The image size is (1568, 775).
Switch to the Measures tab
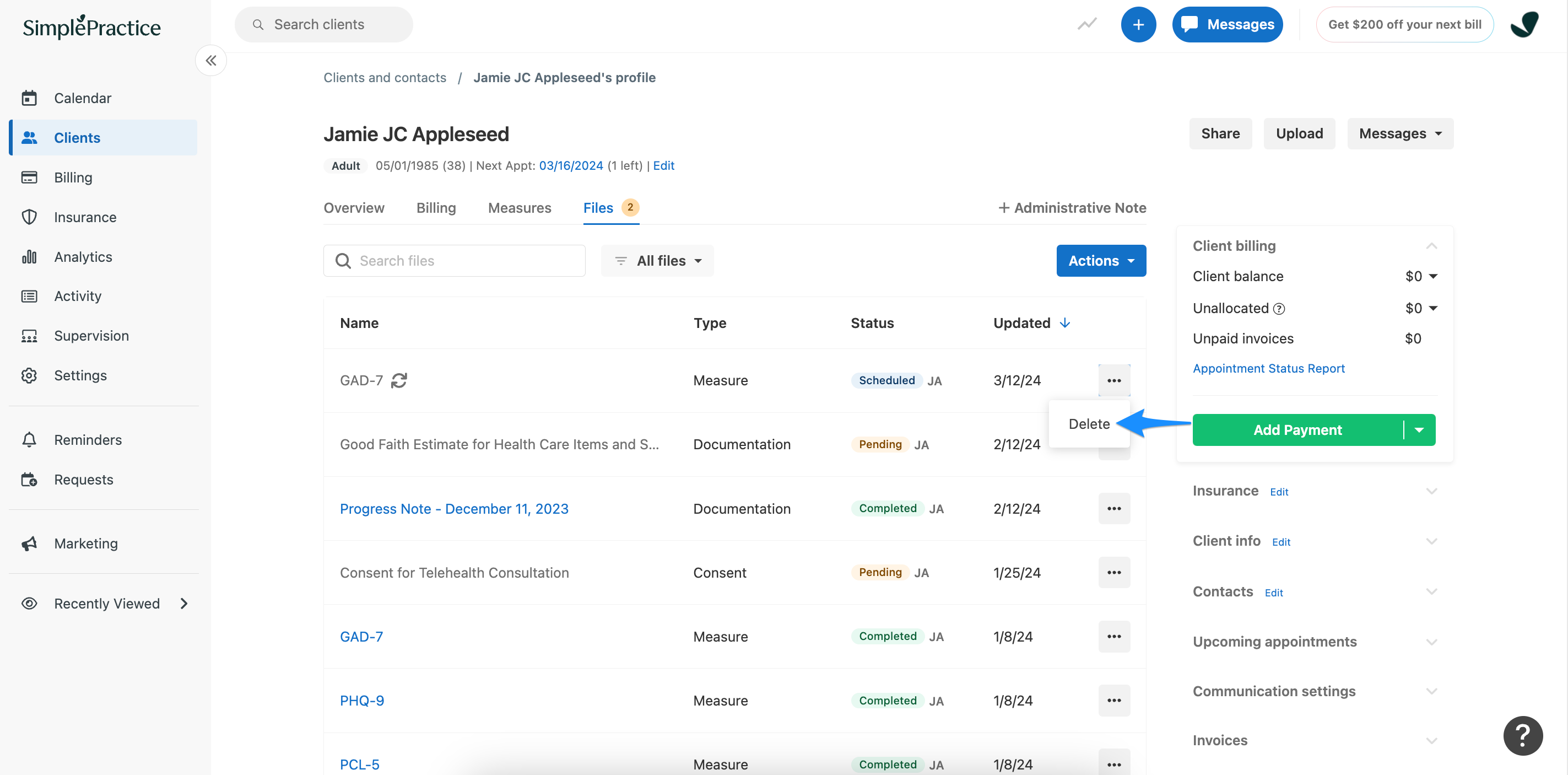point(519,208)
